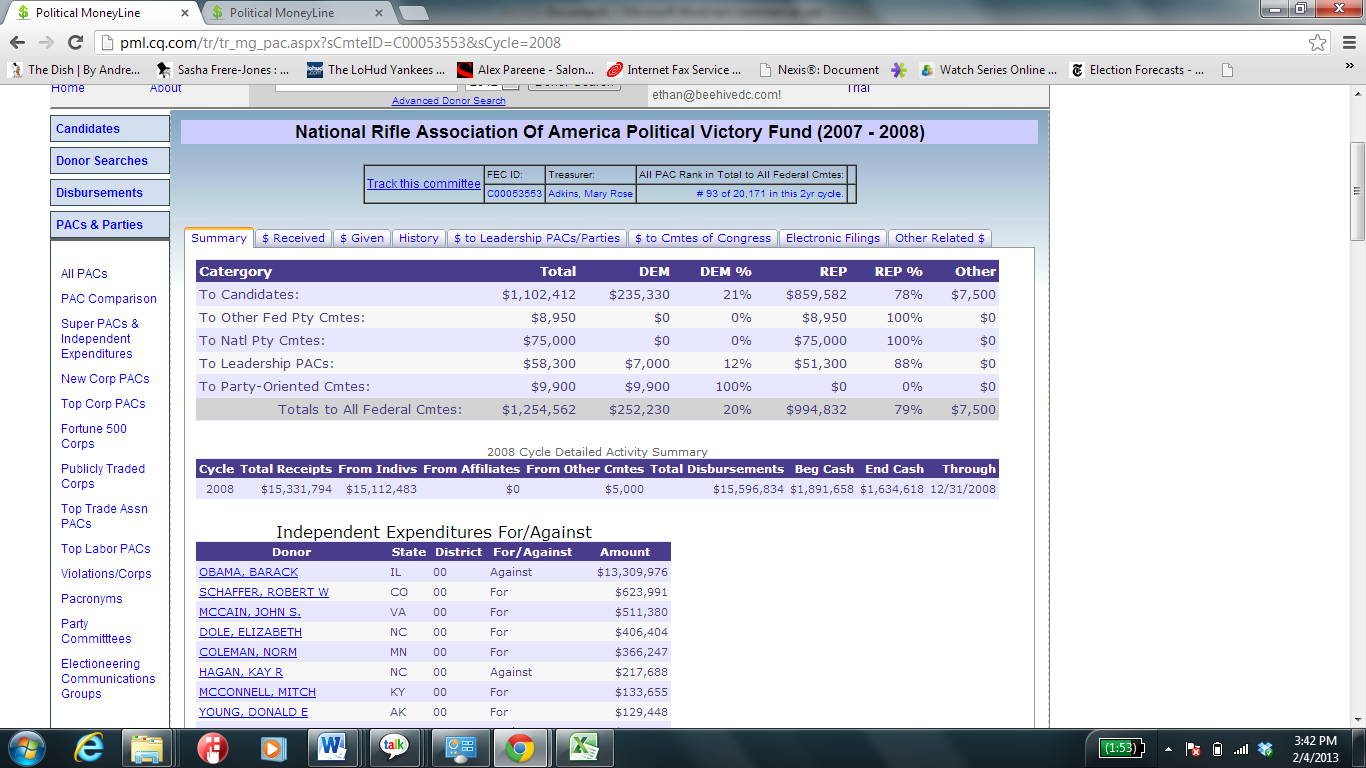Open Windows Explorer folder in taskbar
Image resolution: width=1366 pixels, height=768 pixels.
(x=147, y=748)
